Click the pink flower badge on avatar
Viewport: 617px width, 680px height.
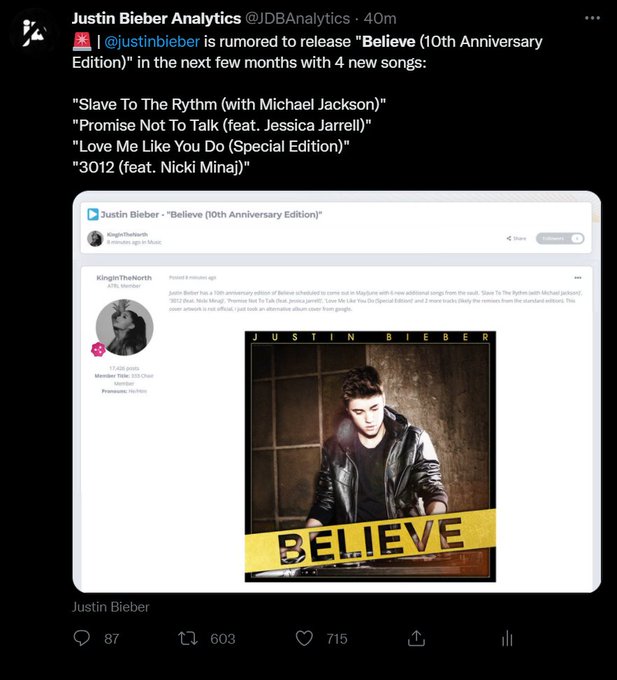click(98, 349)
